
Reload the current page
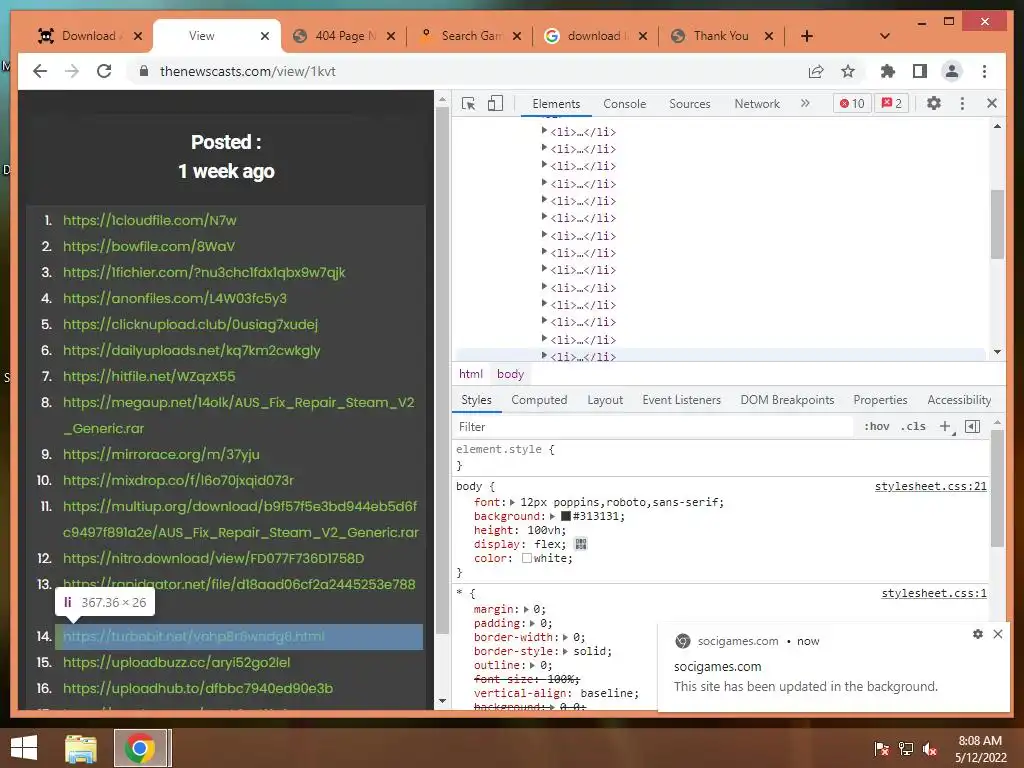(x=104, y=71)
